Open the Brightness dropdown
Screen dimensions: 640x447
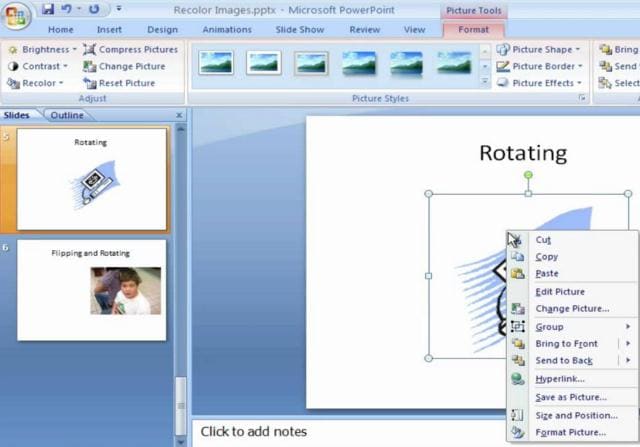point(42,49)
